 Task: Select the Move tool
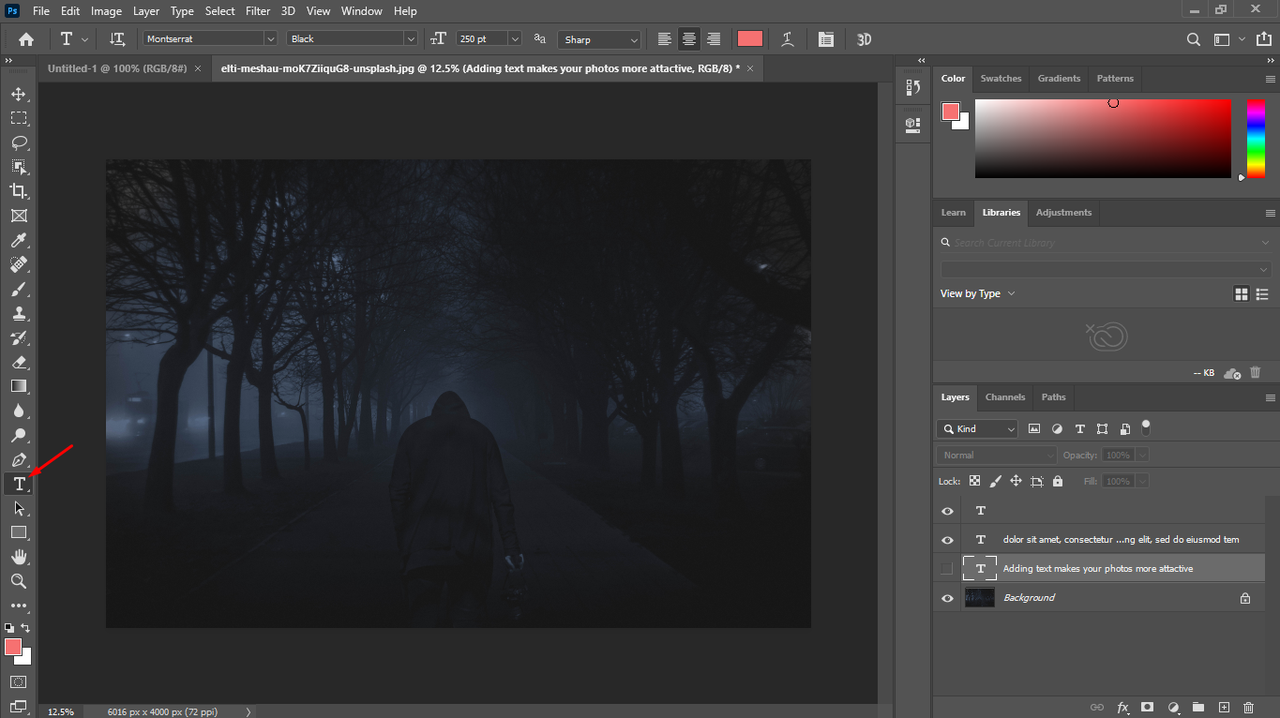tap(19, 94)
